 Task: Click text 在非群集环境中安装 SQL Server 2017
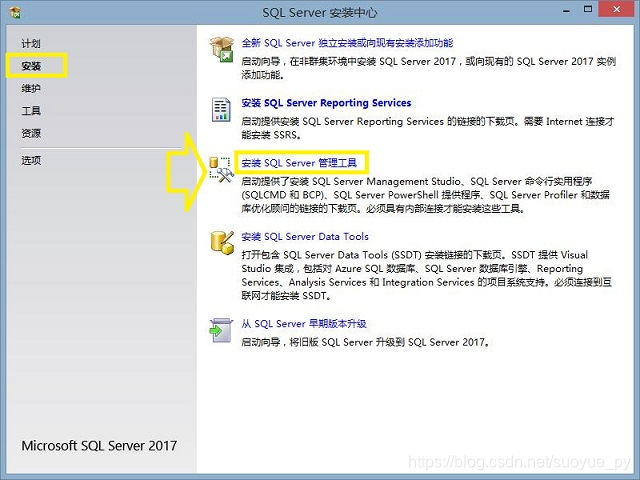(373, 61)
